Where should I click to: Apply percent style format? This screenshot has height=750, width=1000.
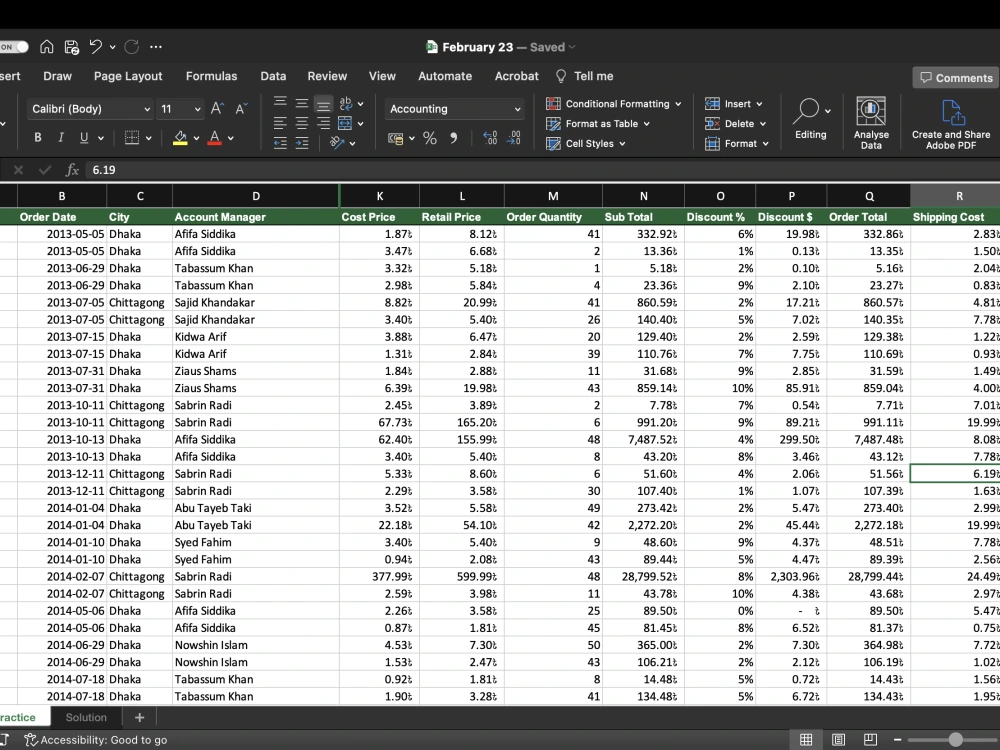(x=430, y=138)
